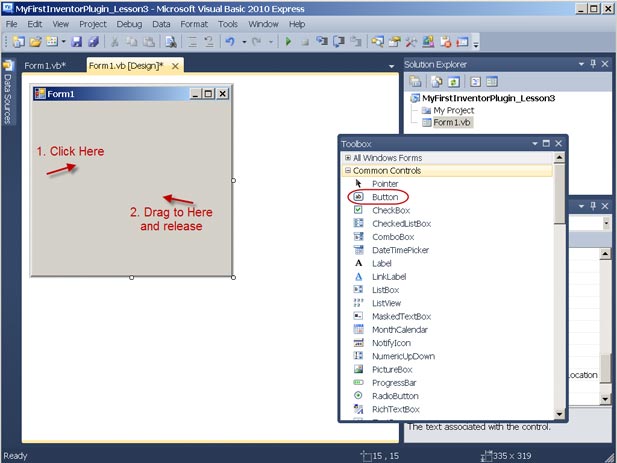
Task: Click the Save All toolbar icon
Action: tap(93, 42)
